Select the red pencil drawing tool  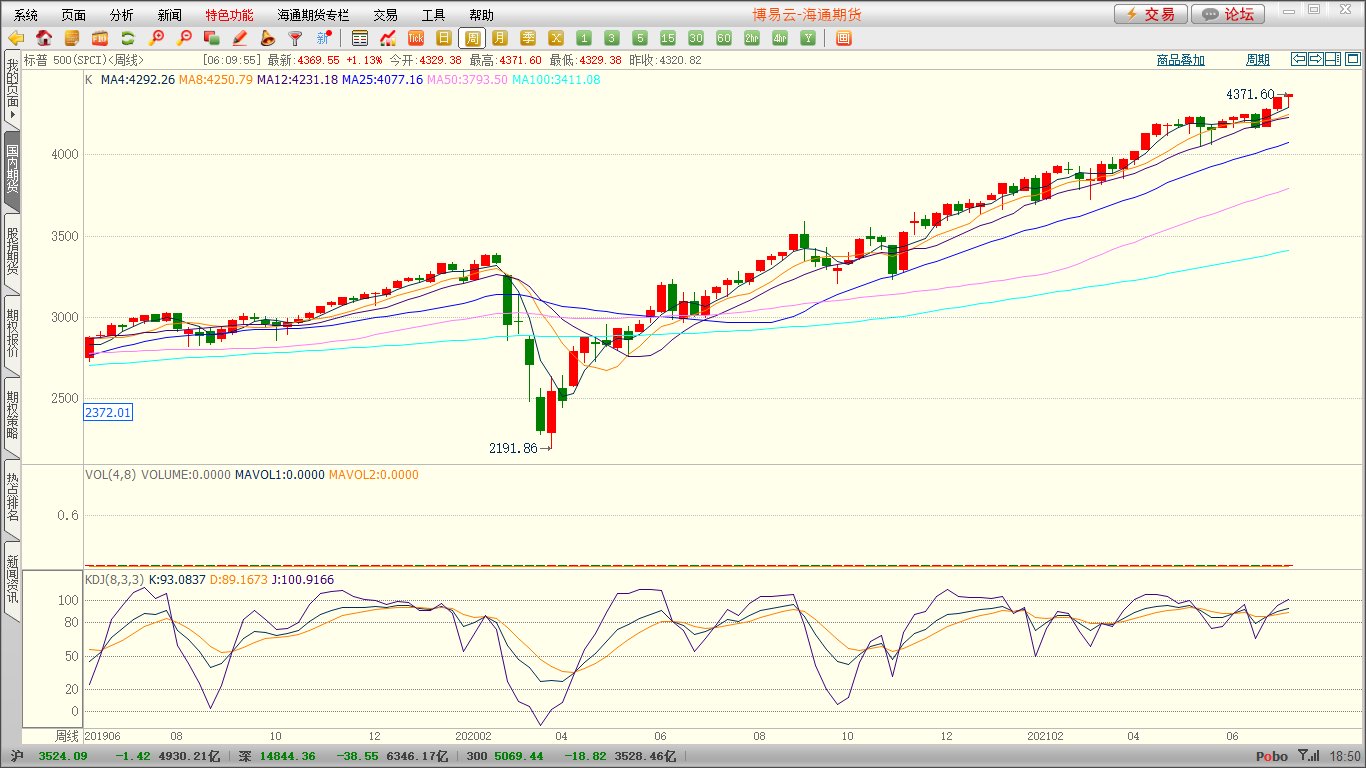239,38
